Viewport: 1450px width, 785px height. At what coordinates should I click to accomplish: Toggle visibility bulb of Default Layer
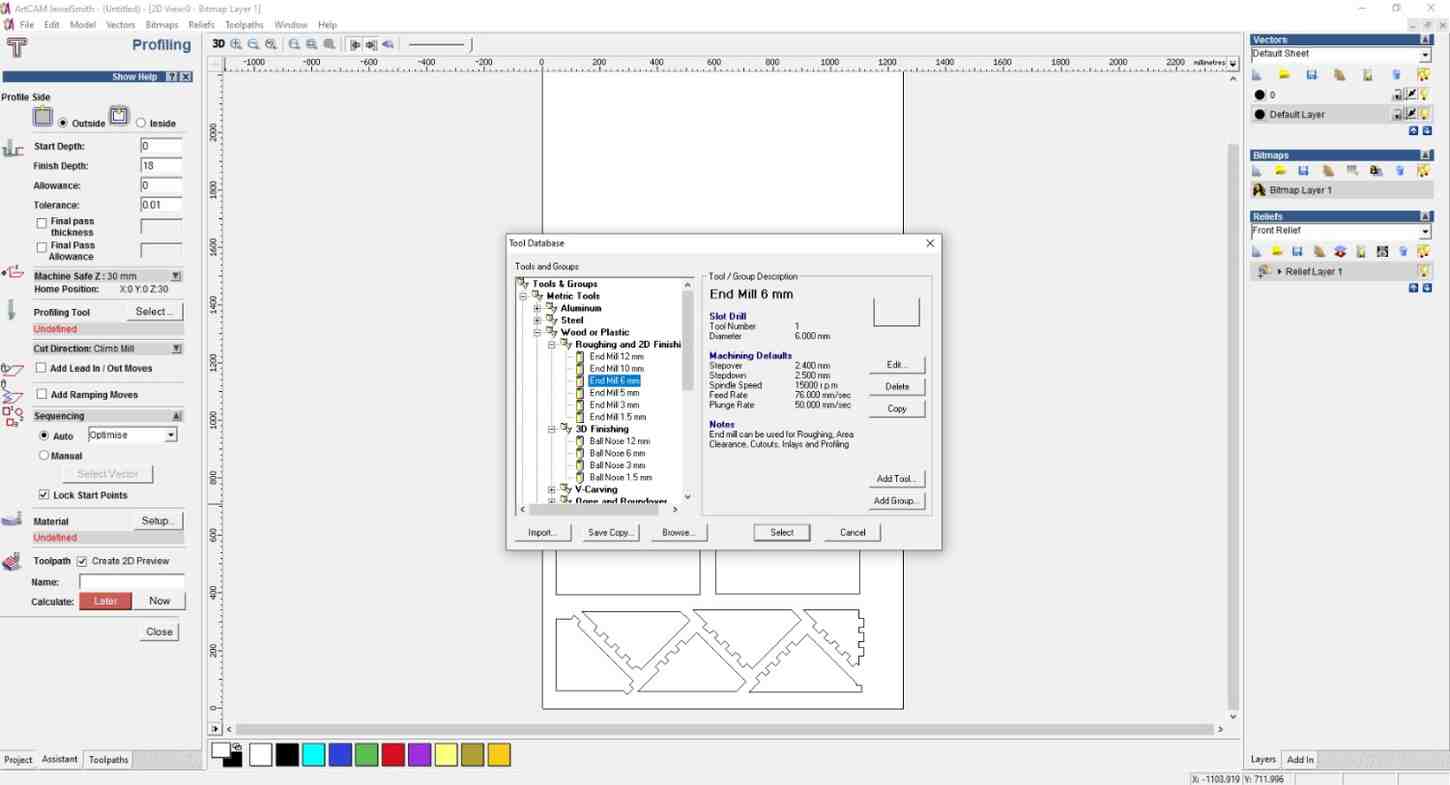click(x=1424, y=114)
